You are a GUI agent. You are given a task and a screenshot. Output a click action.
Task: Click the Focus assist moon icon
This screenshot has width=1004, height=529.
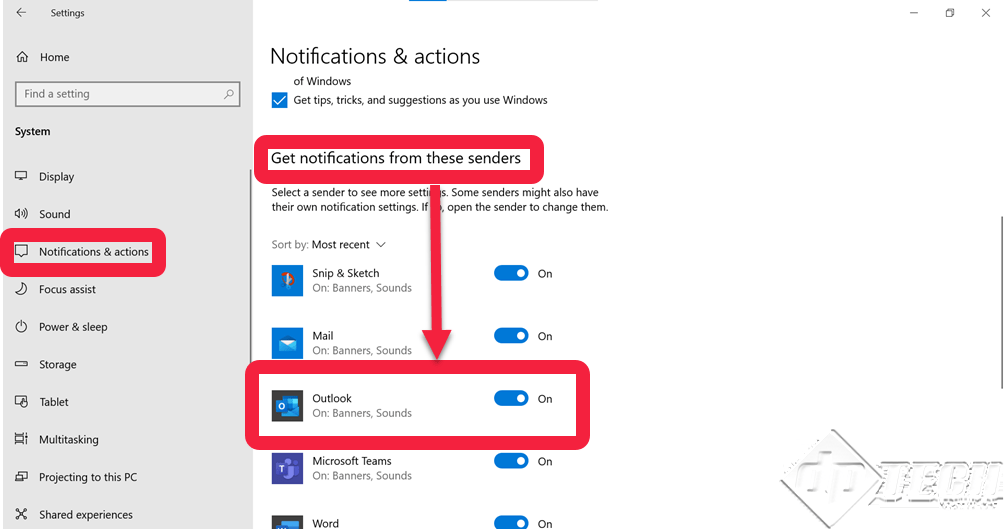coord(21,289)
